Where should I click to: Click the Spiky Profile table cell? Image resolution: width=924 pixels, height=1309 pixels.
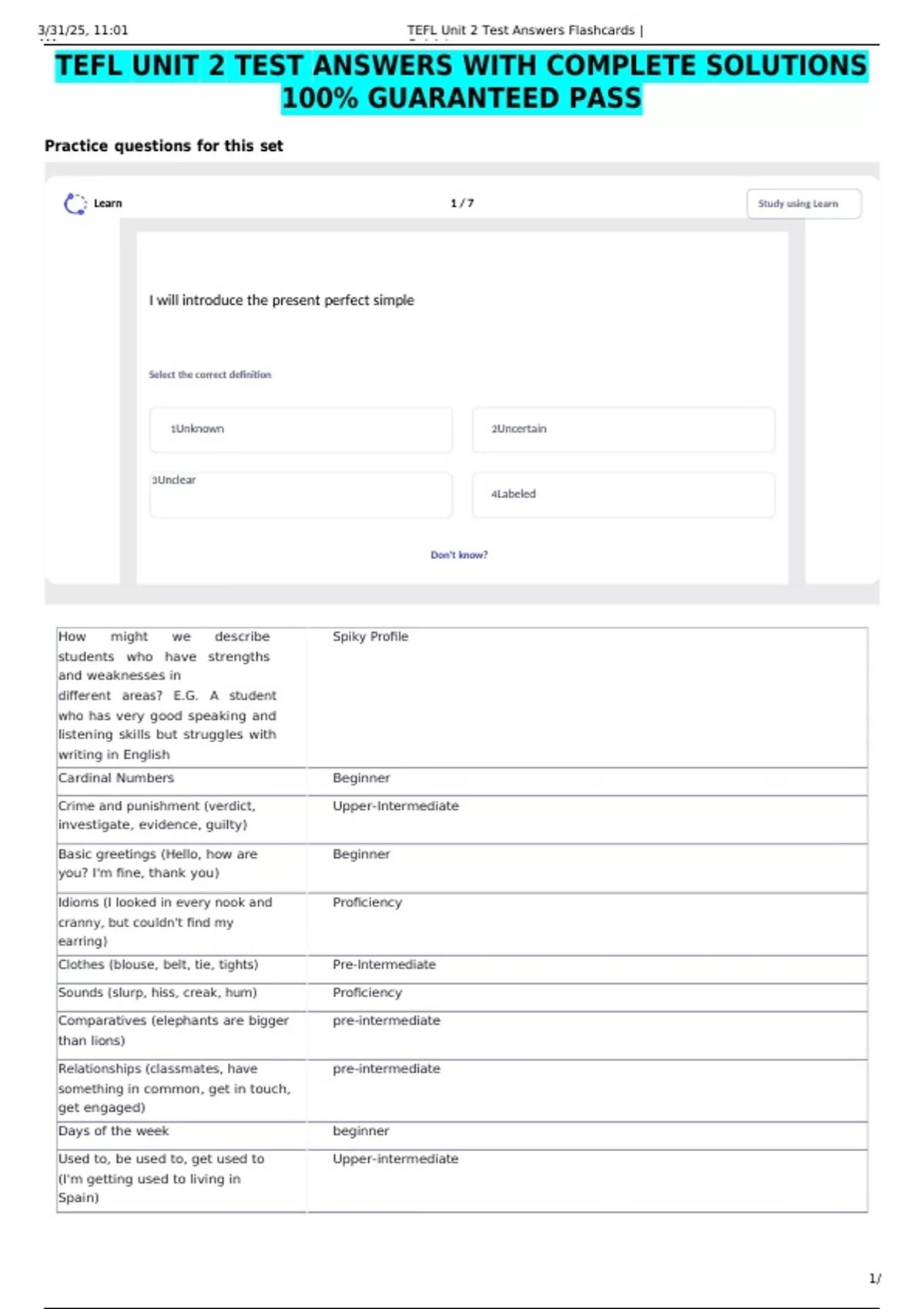587,698
